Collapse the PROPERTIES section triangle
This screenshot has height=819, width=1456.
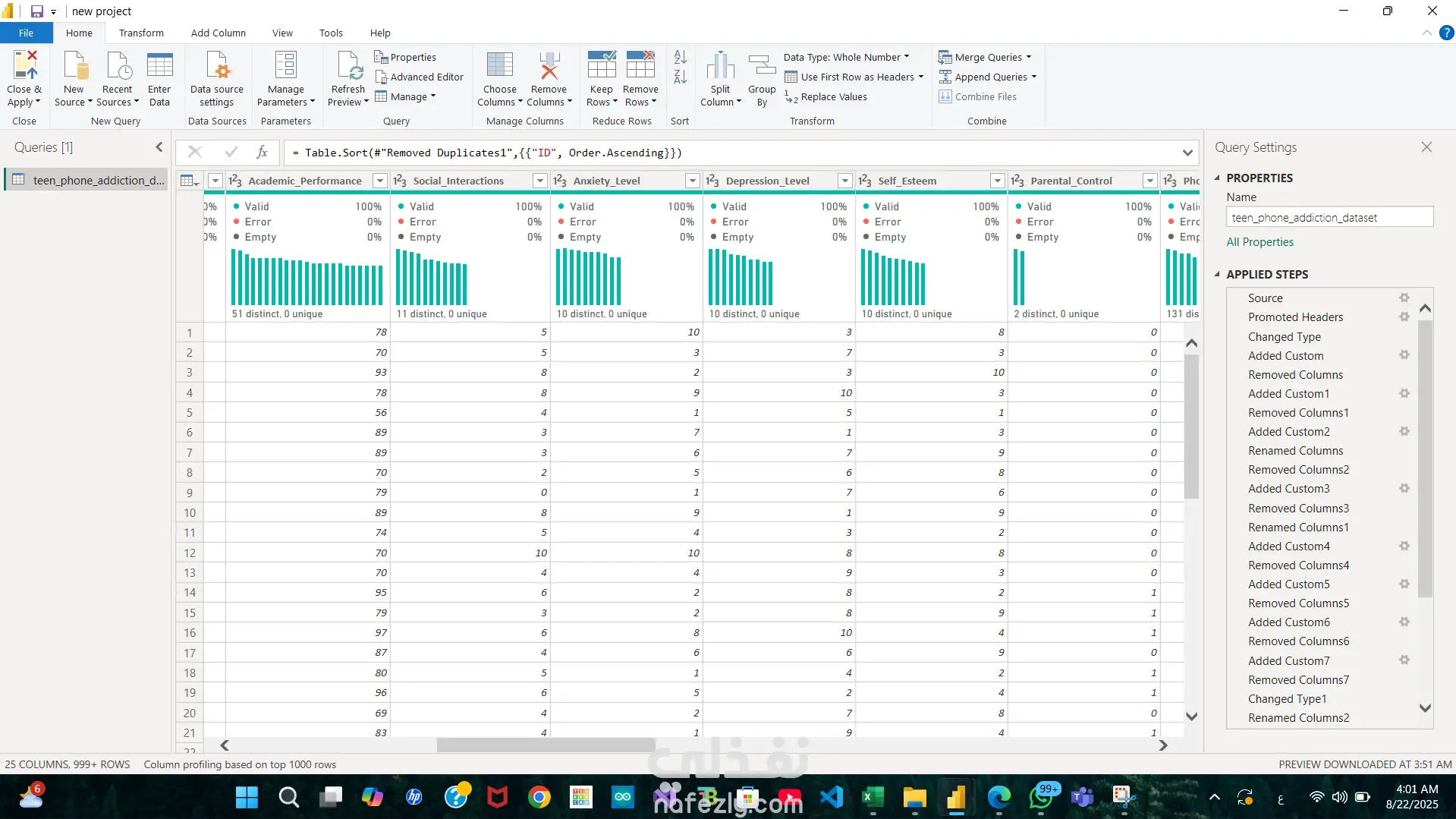point(1217,178)
